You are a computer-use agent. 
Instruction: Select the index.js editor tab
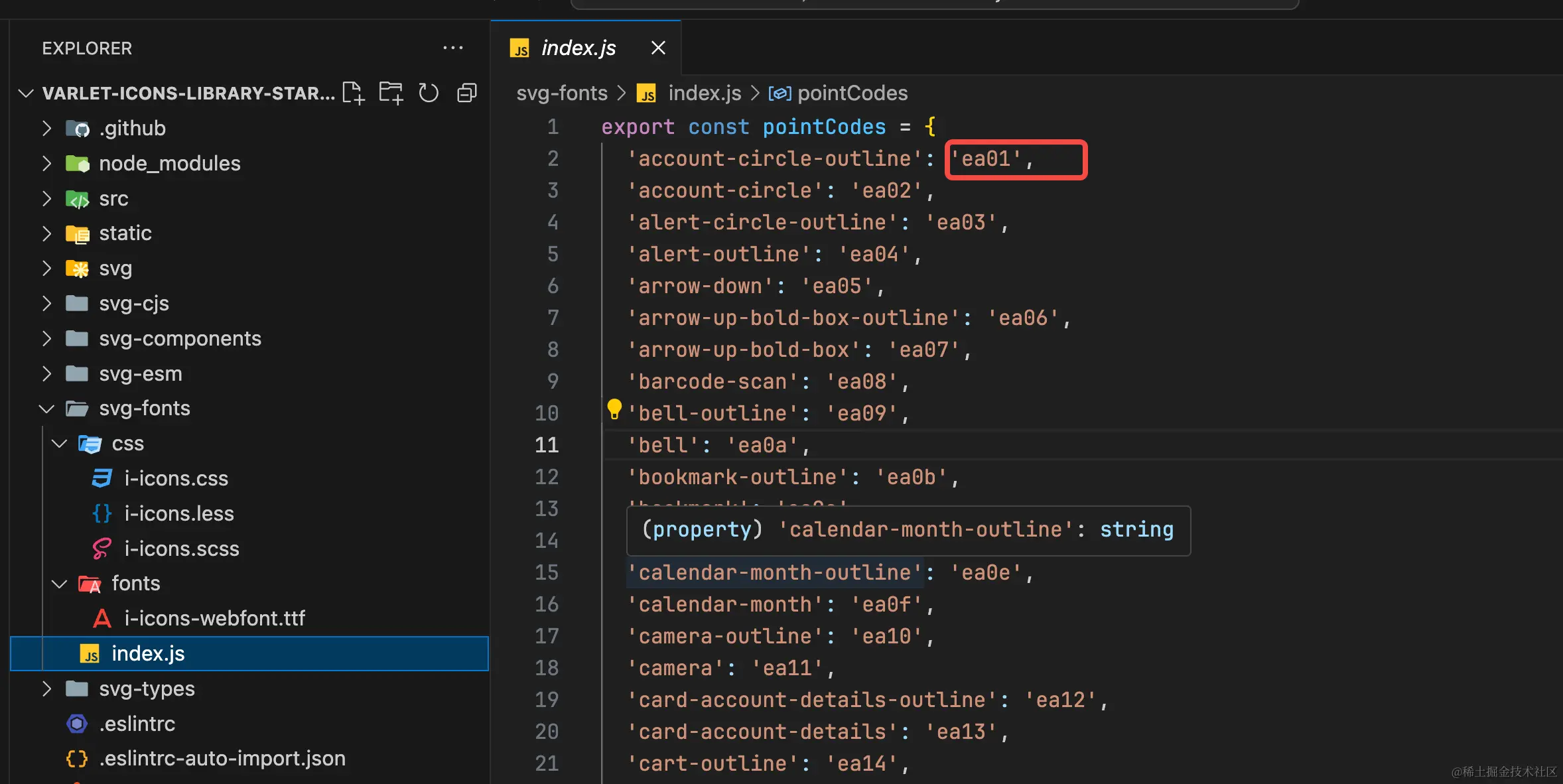578,48
